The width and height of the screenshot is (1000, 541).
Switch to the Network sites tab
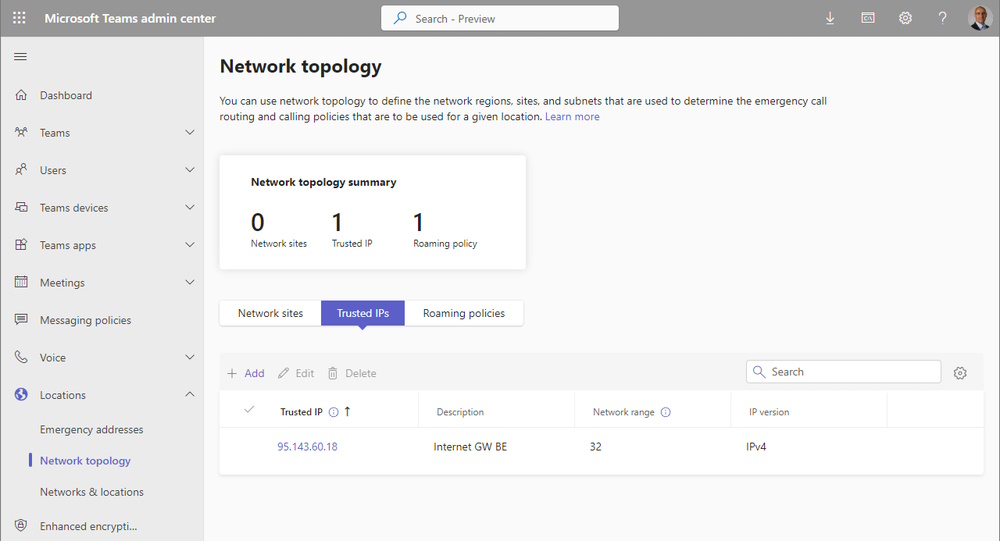coord(270,313)
